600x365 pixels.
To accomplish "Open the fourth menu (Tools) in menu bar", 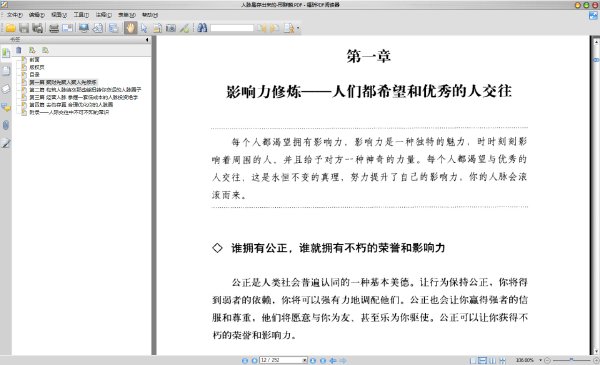I will pyautogui.click(x=81, y=15).
